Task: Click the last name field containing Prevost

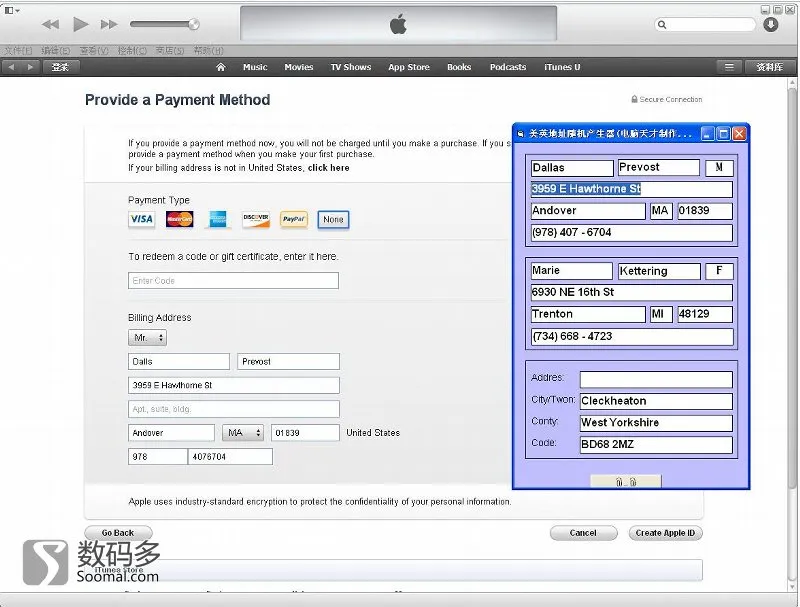Action: pos(288,362)
